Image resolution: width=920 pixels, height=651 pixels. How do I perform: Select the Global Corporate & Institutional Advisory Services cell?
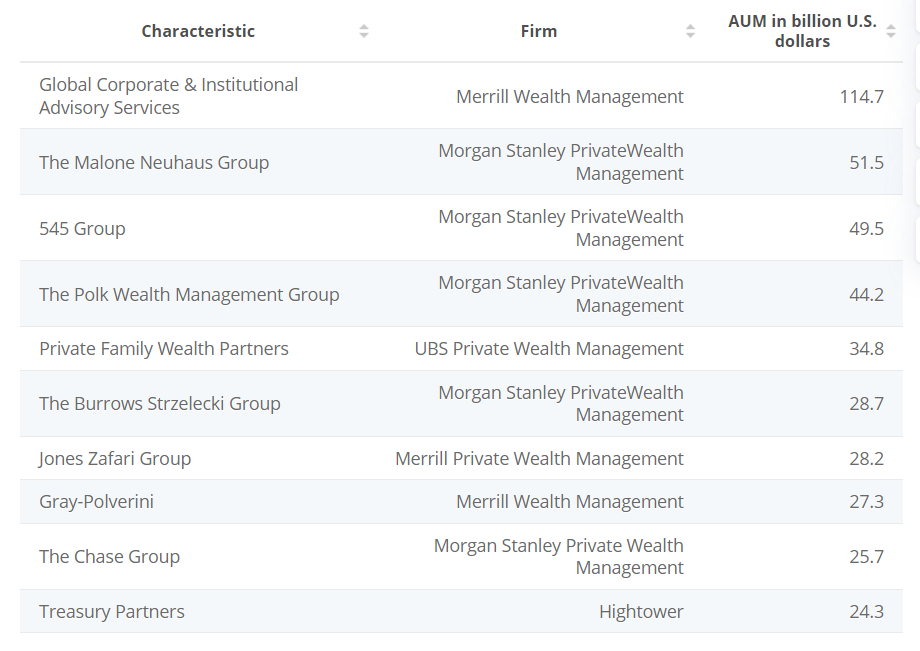168,96
